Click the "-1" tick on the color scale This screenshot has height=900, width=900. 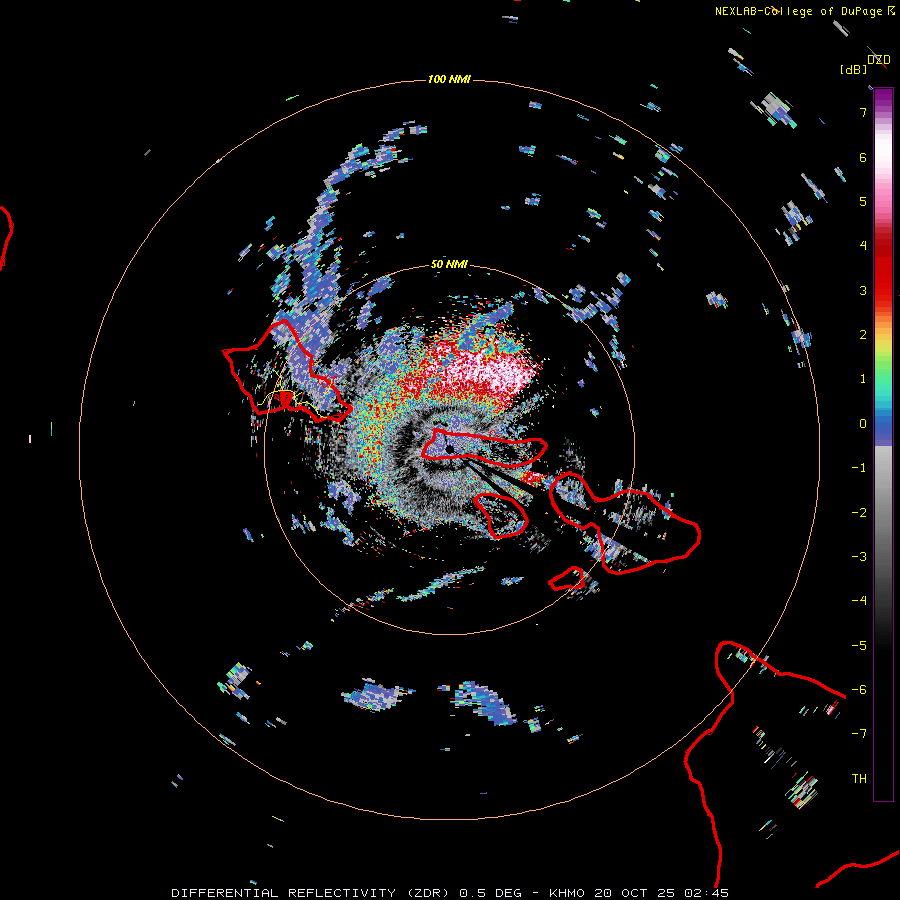pos(859,468)
